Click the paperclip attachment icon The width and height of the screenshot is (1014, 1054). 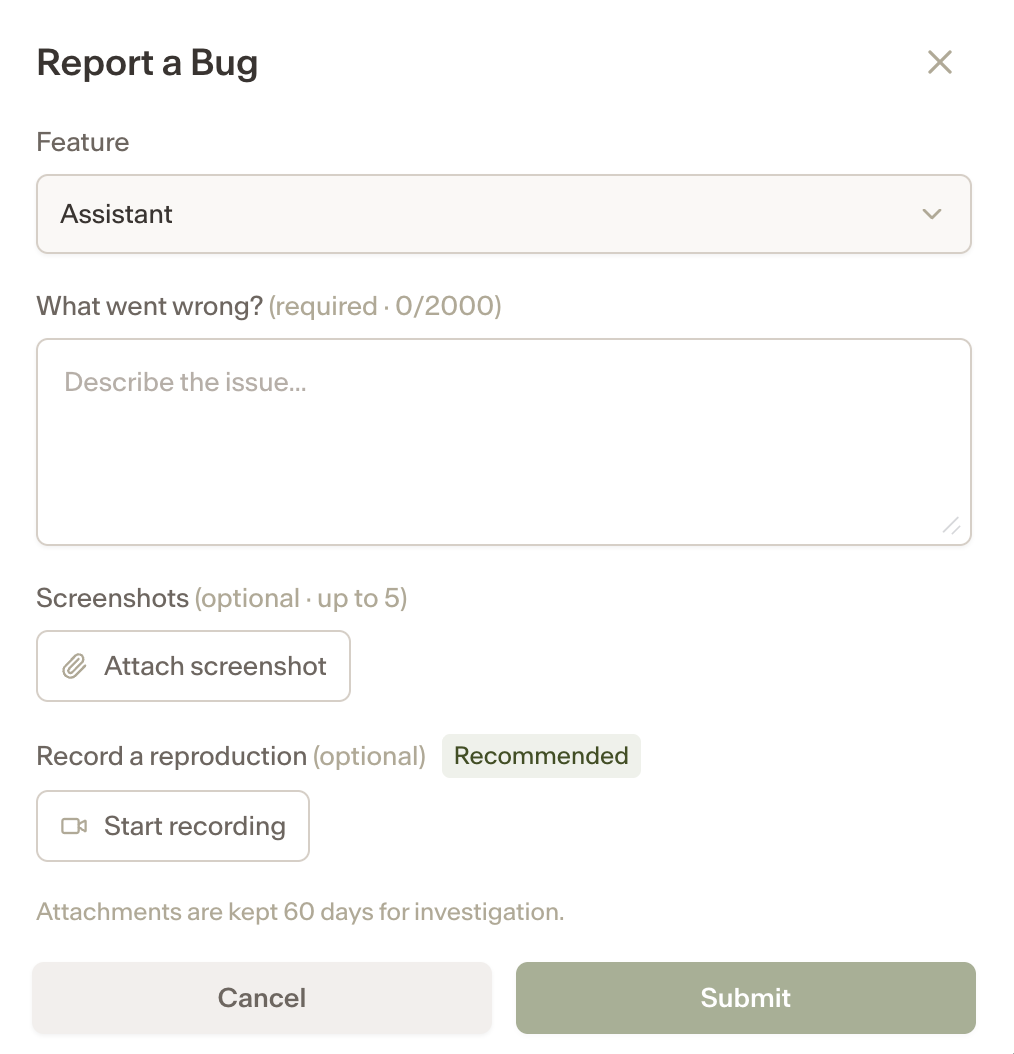pos(75,666)
